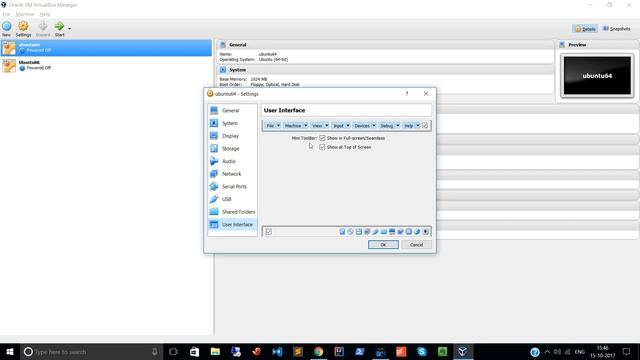Toggle features indicator in status bar editor

pos(409,232)
